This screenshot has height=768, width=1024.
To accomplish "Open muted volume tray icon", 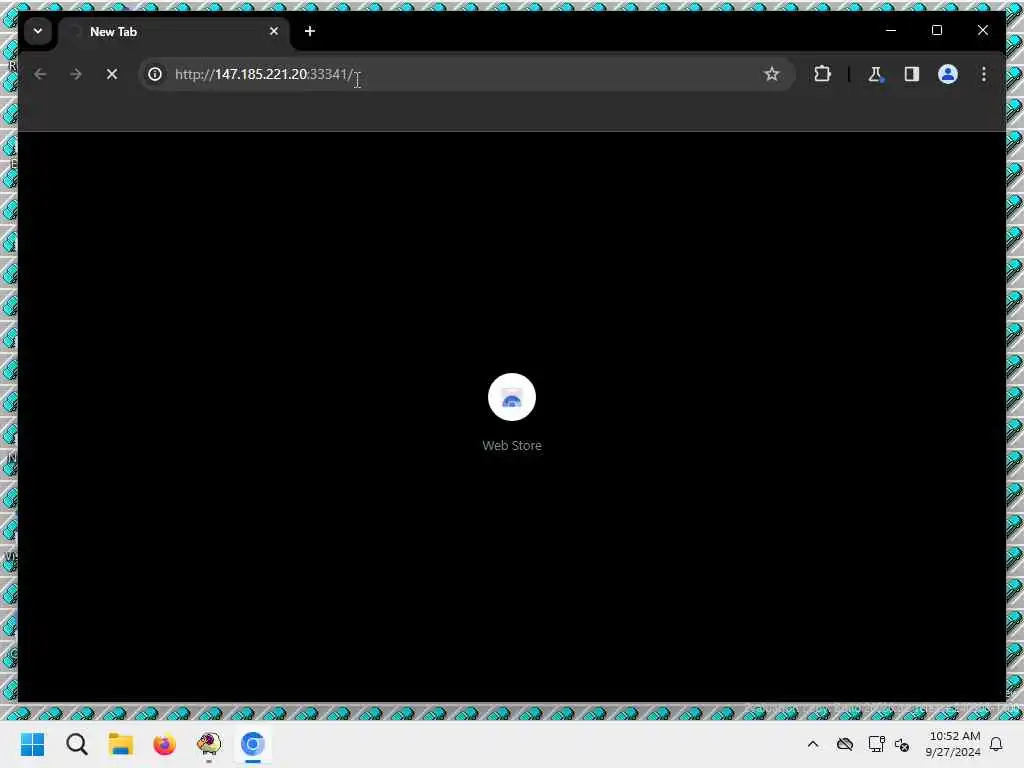I will (902, 744).
